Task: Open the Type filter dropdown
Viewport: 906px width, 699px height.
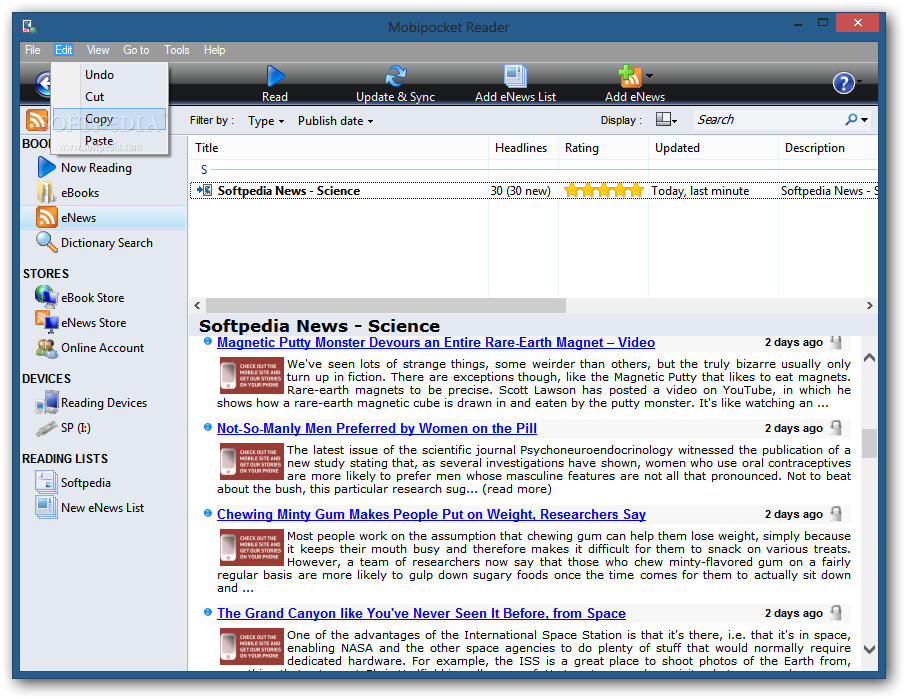Action: click(x=266, y=121)
